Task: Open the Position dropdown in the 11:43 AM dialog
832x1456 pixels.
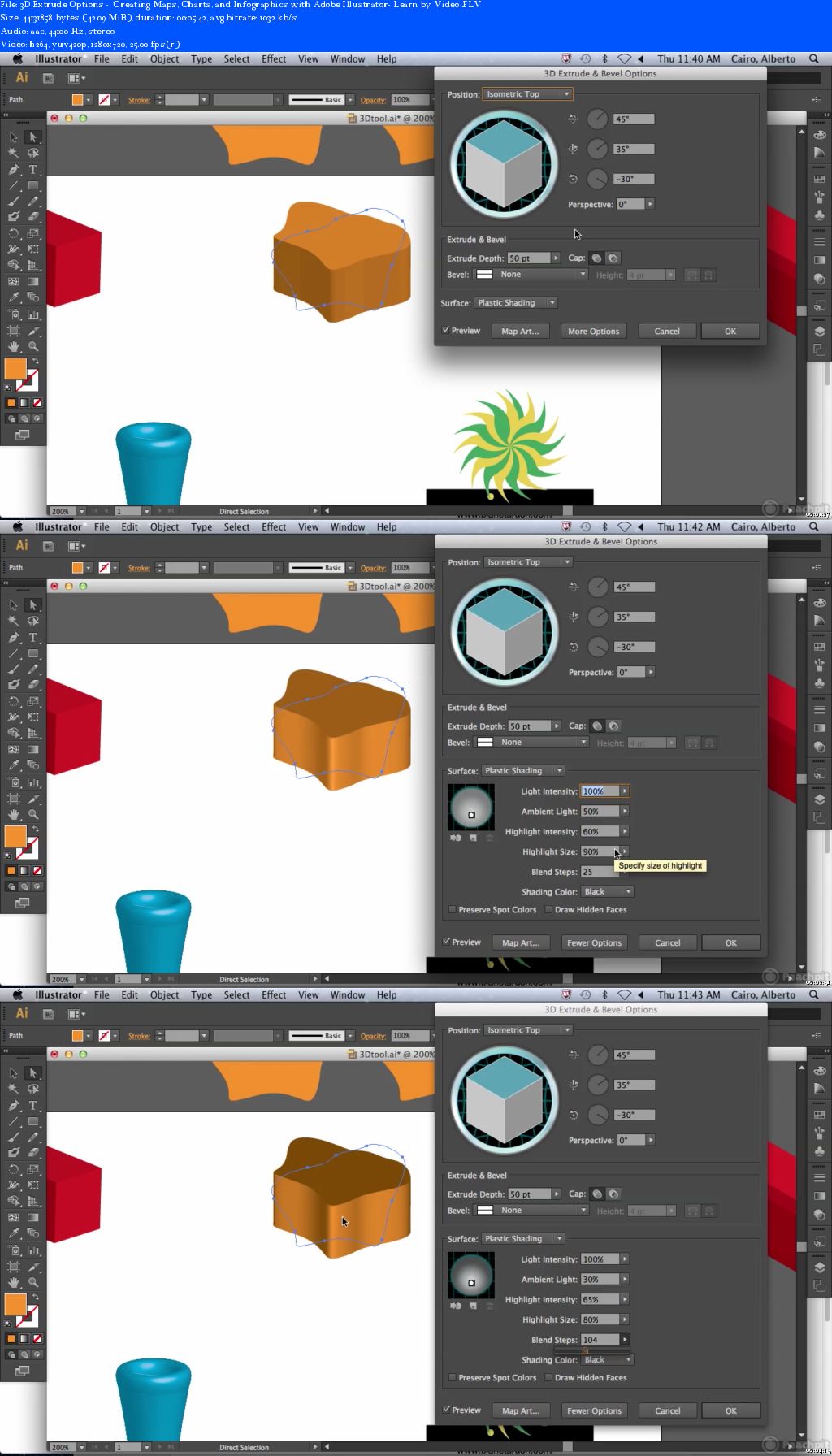Action: coord(528,1030)
